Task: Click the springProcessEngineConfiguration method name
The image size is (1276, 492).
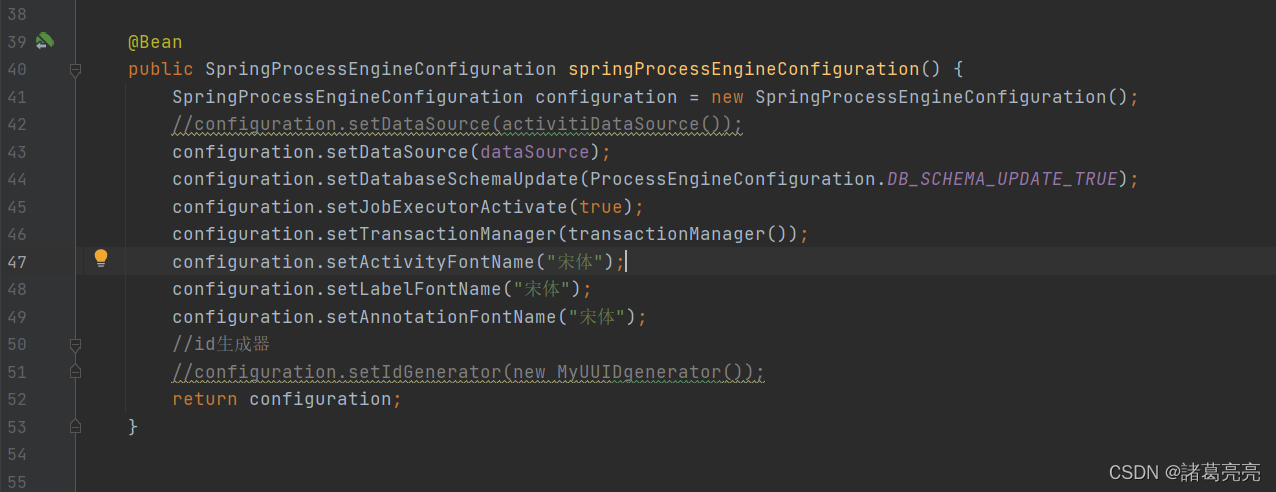Action: point(743,70)
